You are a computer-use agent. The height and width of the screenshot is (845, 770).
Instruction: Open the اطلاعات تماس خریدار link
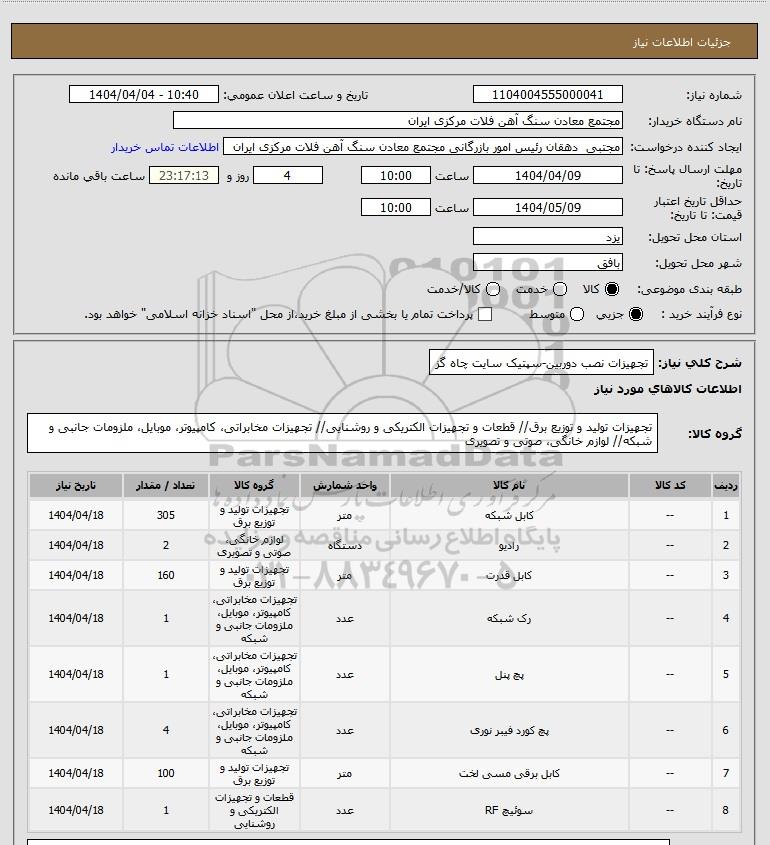click(x=165, y=147)
